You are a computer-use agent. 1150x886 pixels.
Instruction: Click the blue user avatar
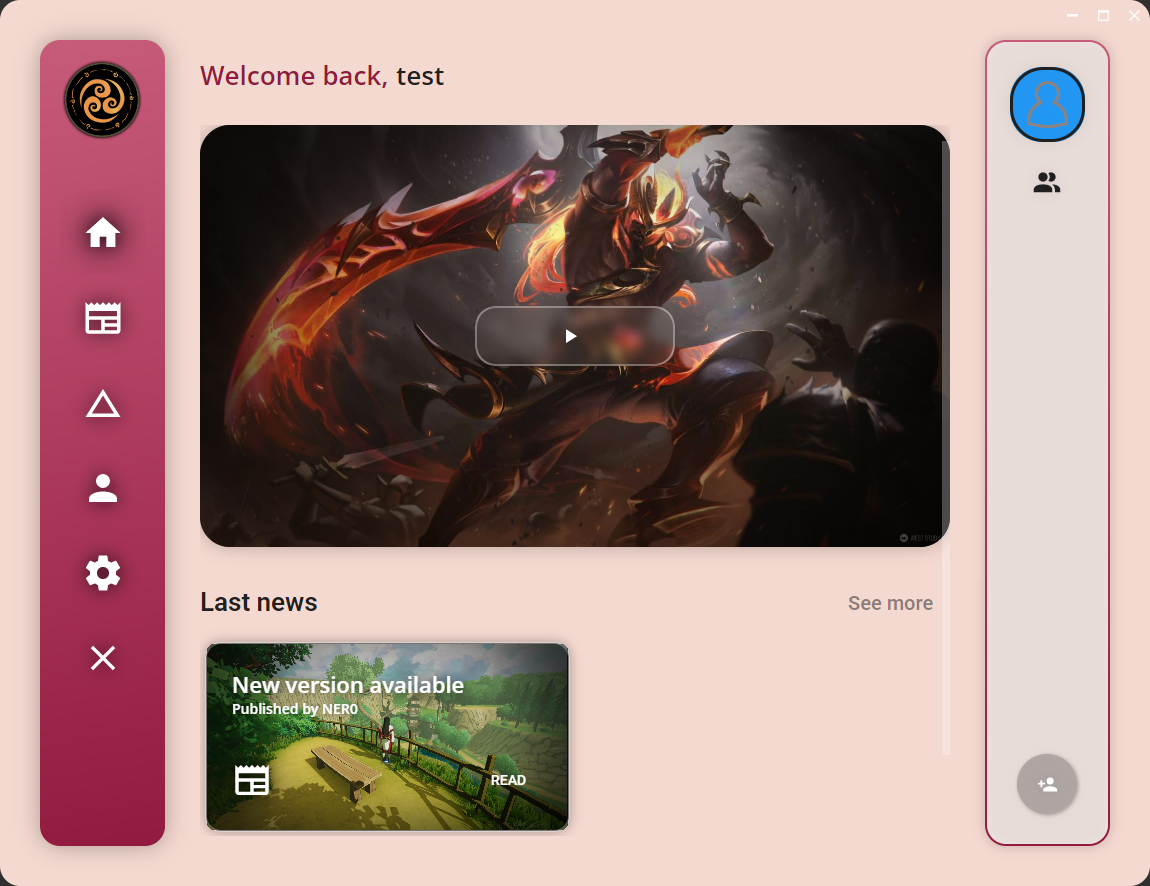(1047, 104)
